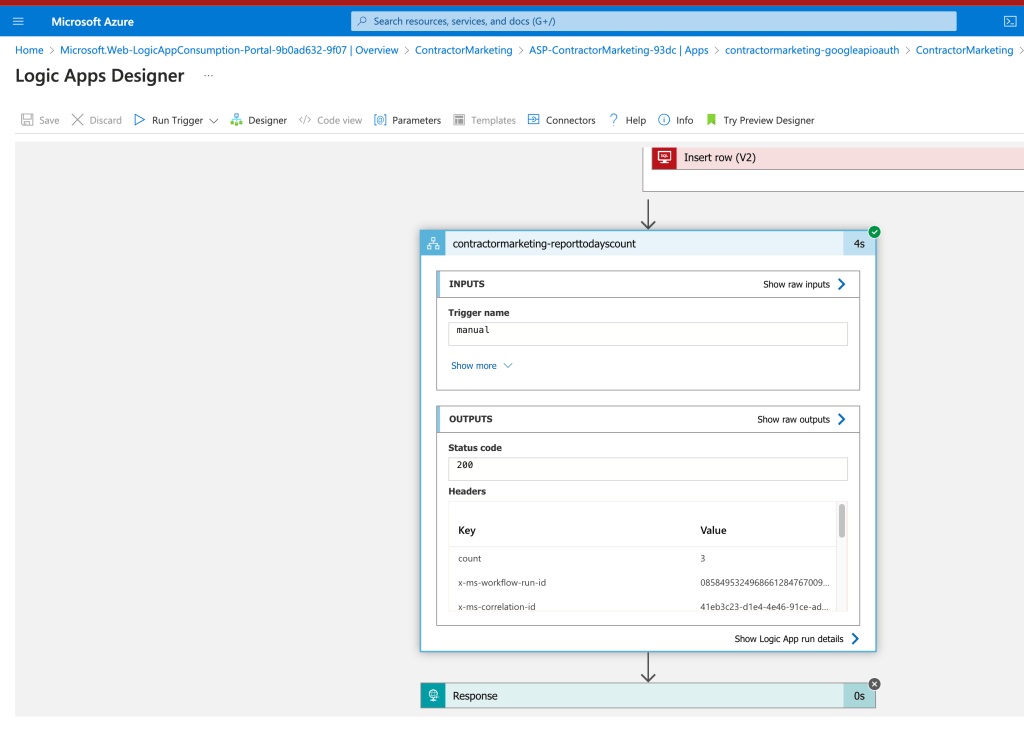Click the Templates icon
Screen dimensions: 1024x731
pos(459,120)
